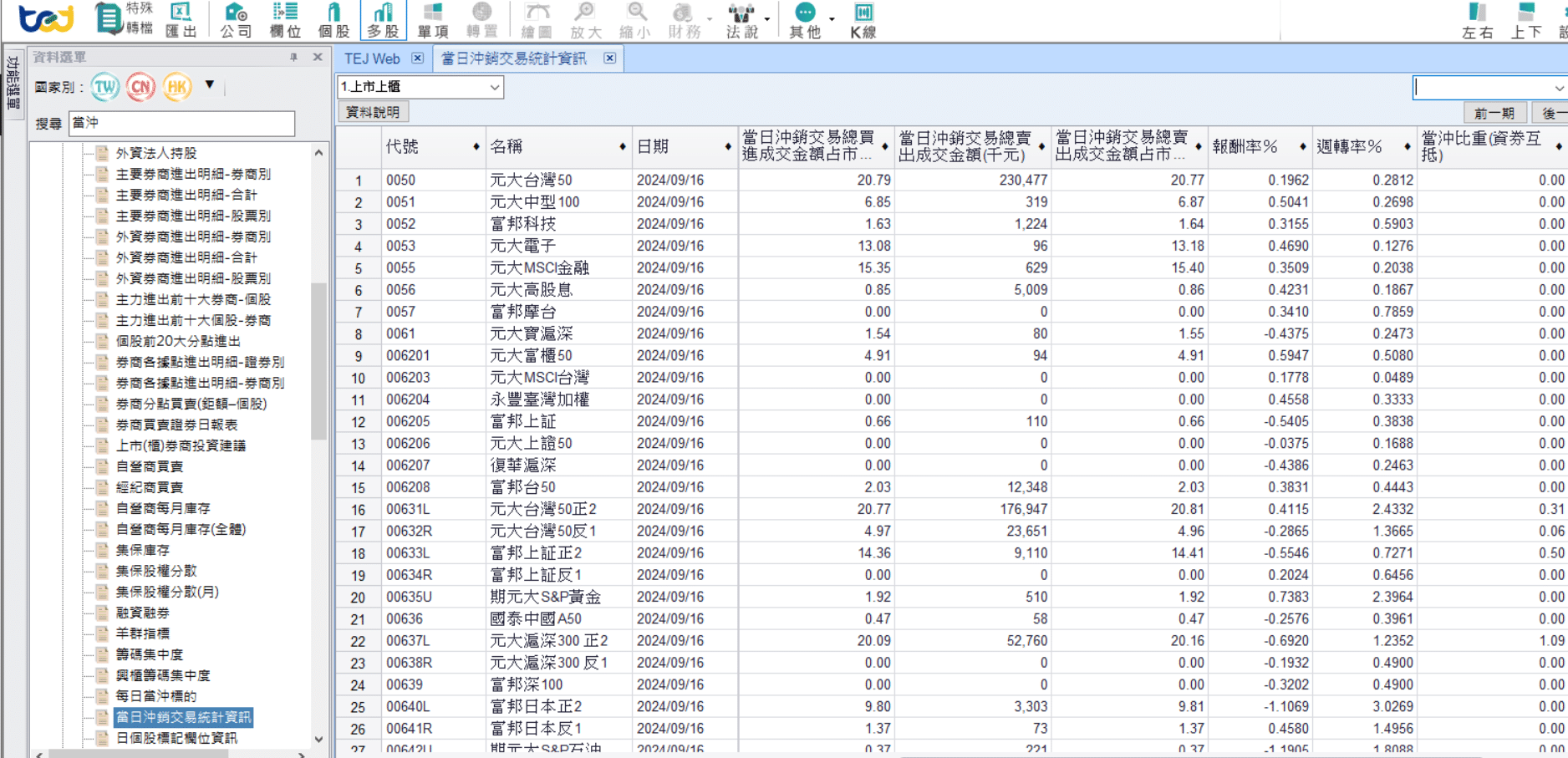The height and width of the screenshot is (758, 1568).
Task: Click the 單項 toolbar icon
Action: pos(432,20)
